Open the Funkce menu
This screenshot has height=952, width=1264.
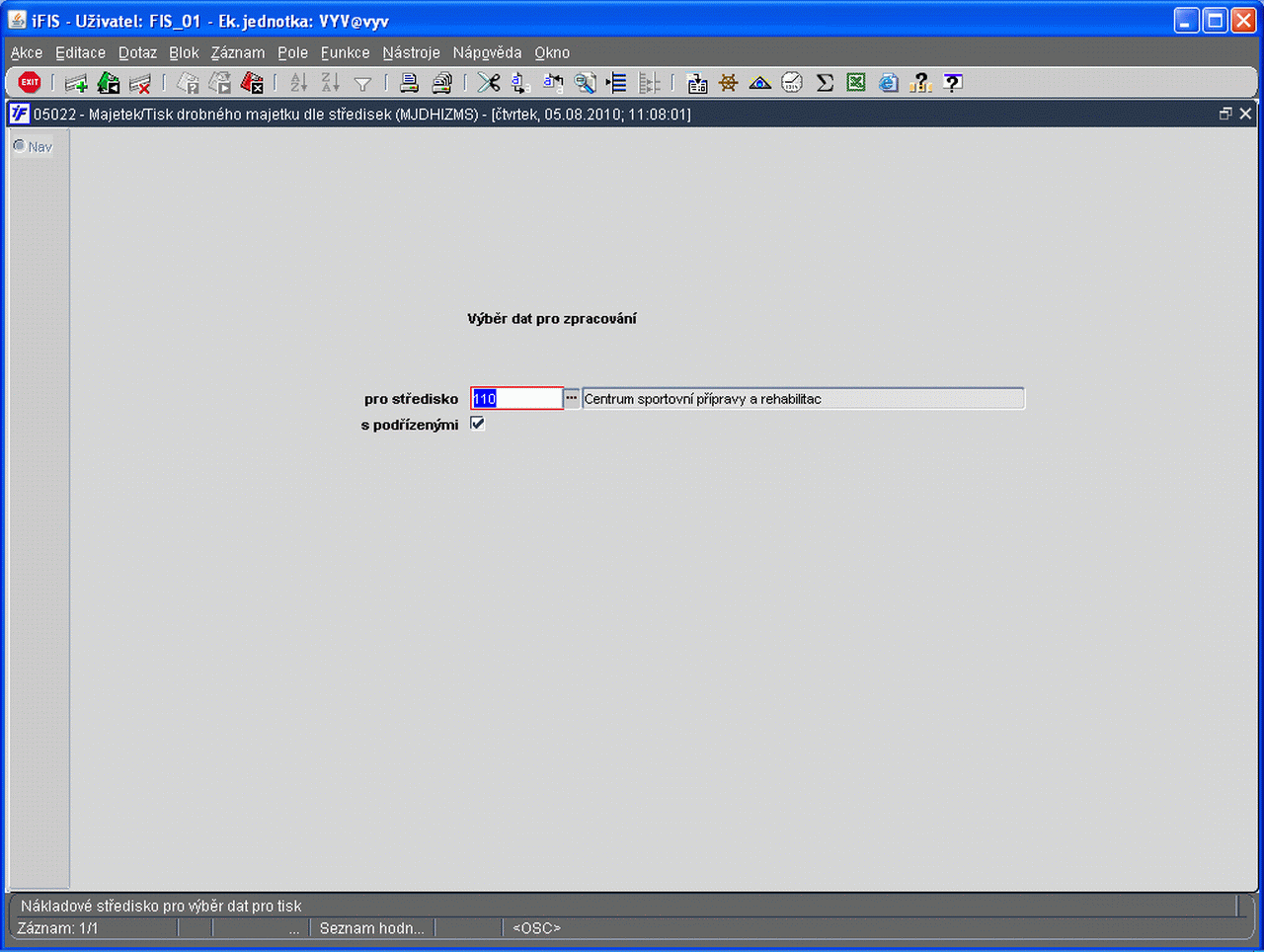(x=345, y=52)
